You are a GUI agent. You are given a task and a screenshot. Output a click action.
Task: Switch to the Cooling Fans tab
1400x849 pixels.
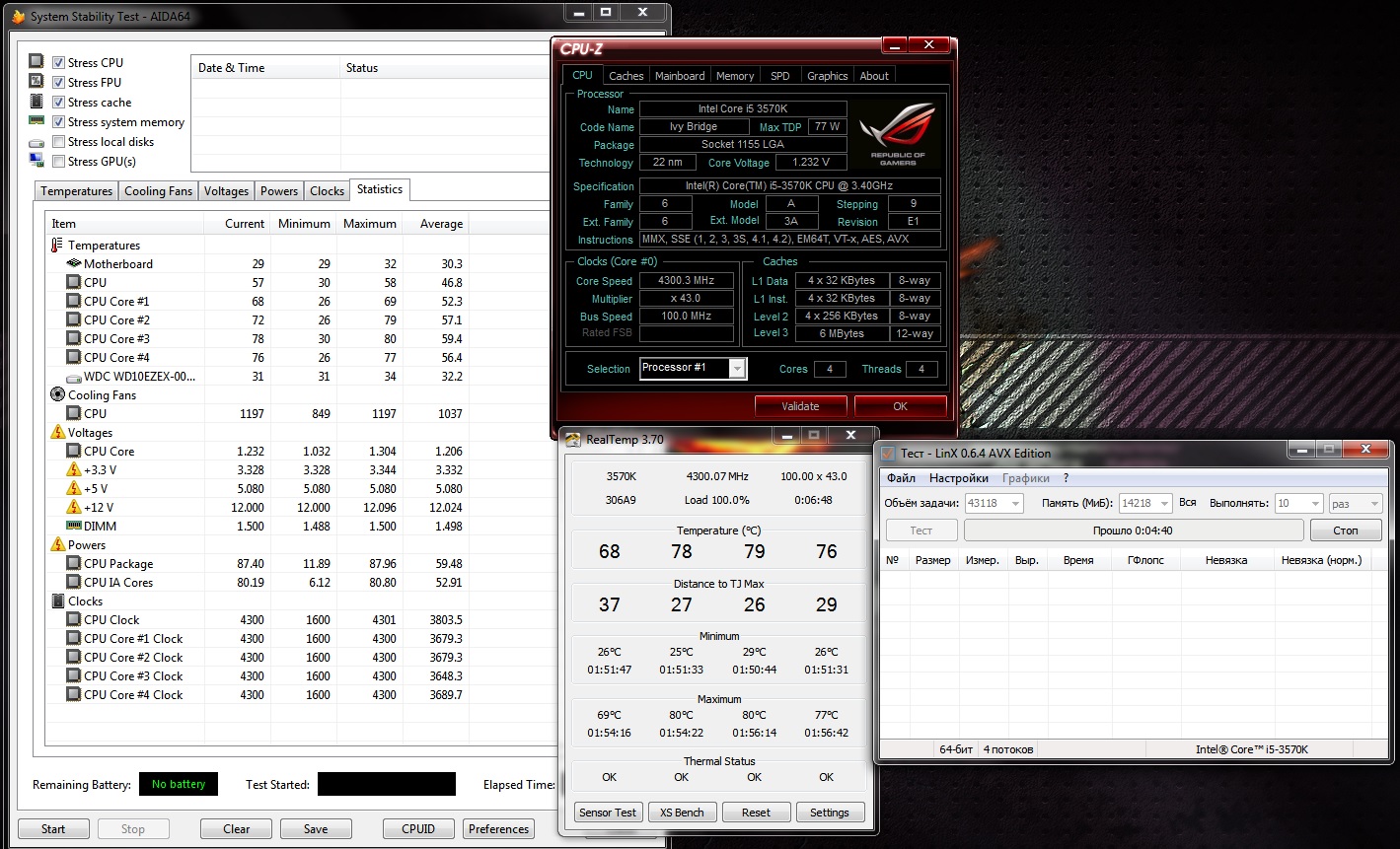coord(159,191)
